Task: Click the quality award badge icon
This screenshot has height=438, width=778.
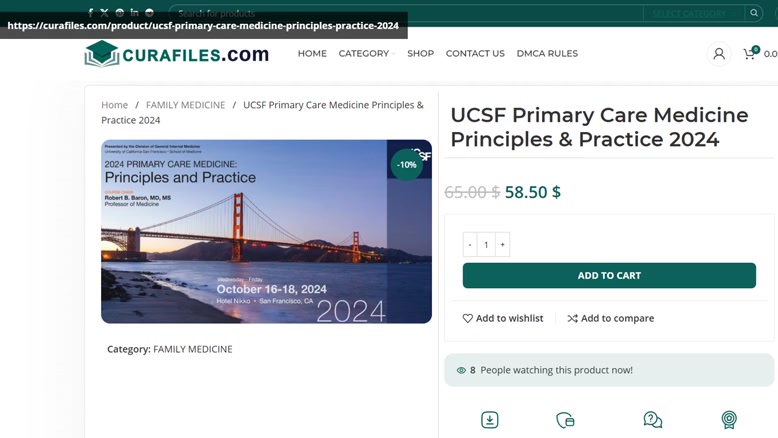Action: pyautogui.click(x=729, y=420)
